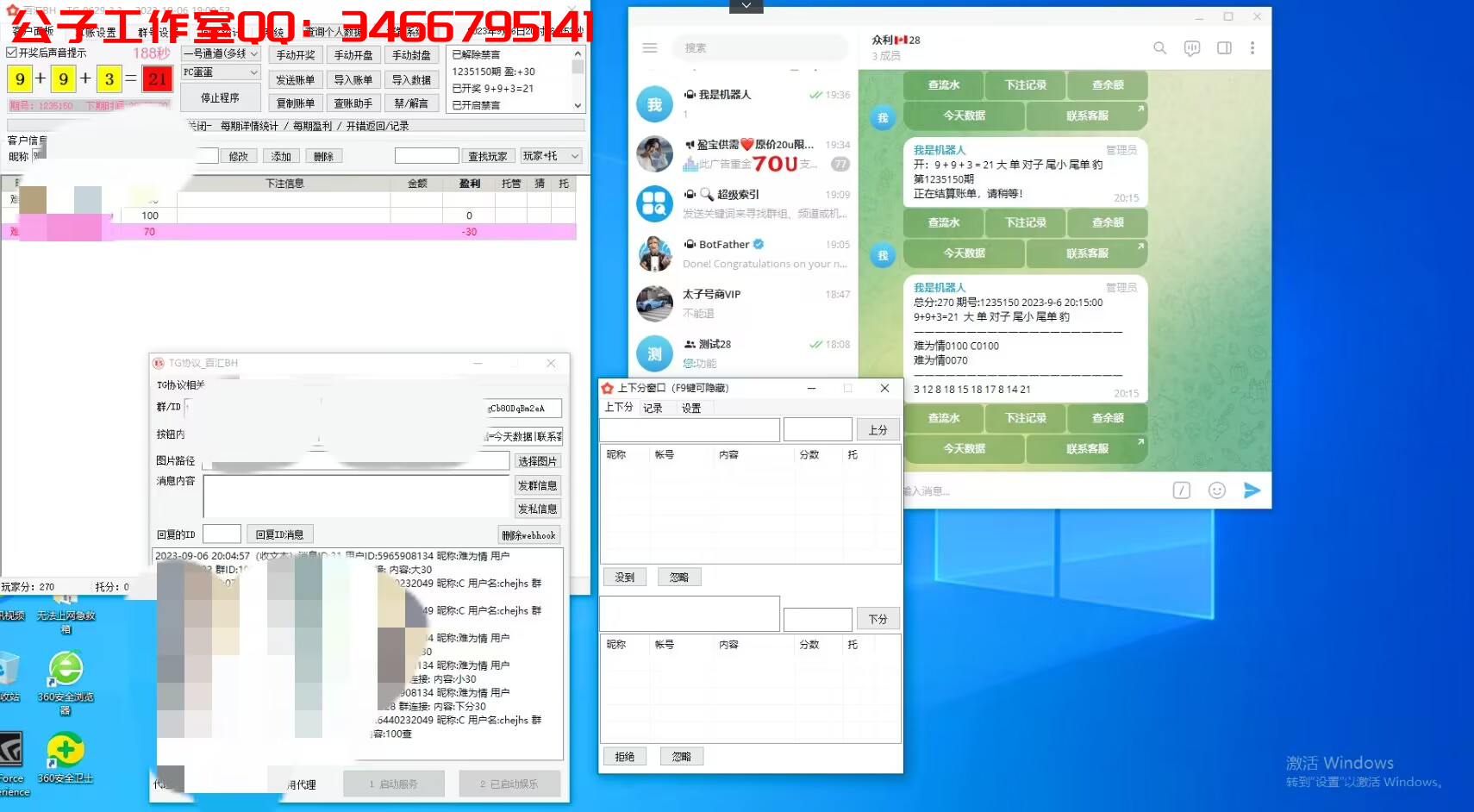Click 下分 button
This screenshot has width=1474, height=812.
point(878,619)
